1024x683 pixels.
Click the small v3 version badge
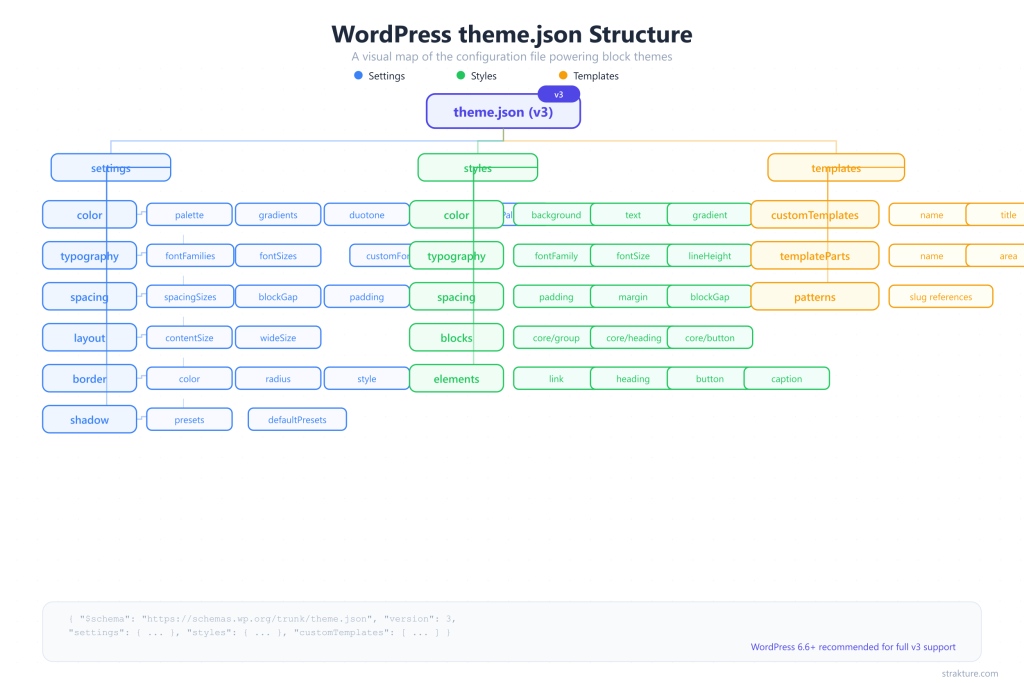pos(558,95)
